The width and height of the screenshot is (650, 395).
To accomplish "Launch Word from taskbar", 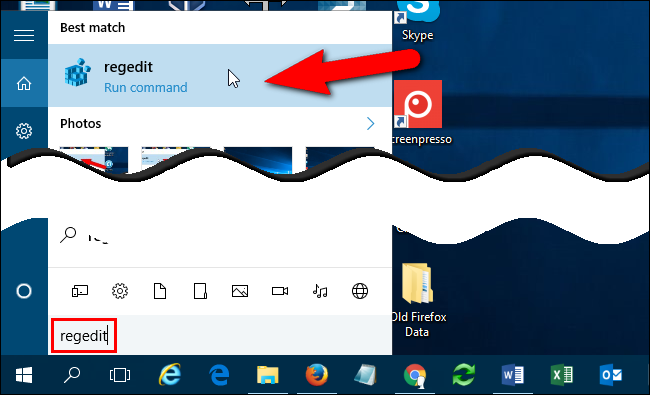I will 513,376.
